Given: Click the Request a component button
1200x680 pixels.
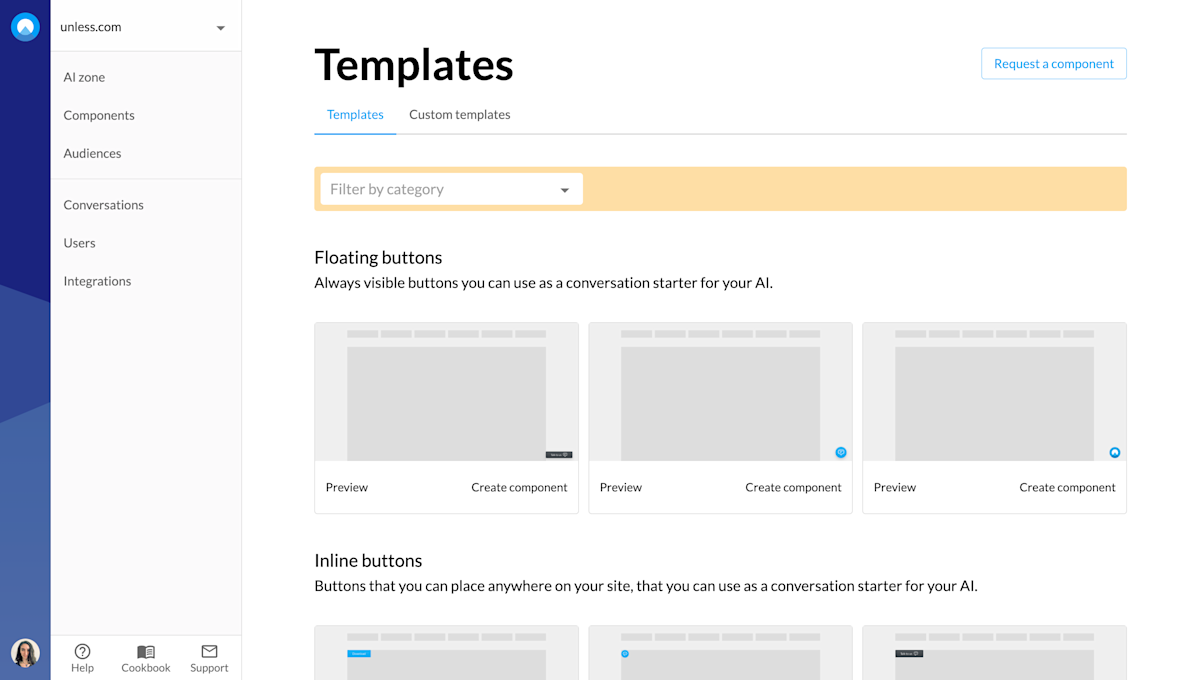Looking at the screenshot, I should (x=1053, y=62).
